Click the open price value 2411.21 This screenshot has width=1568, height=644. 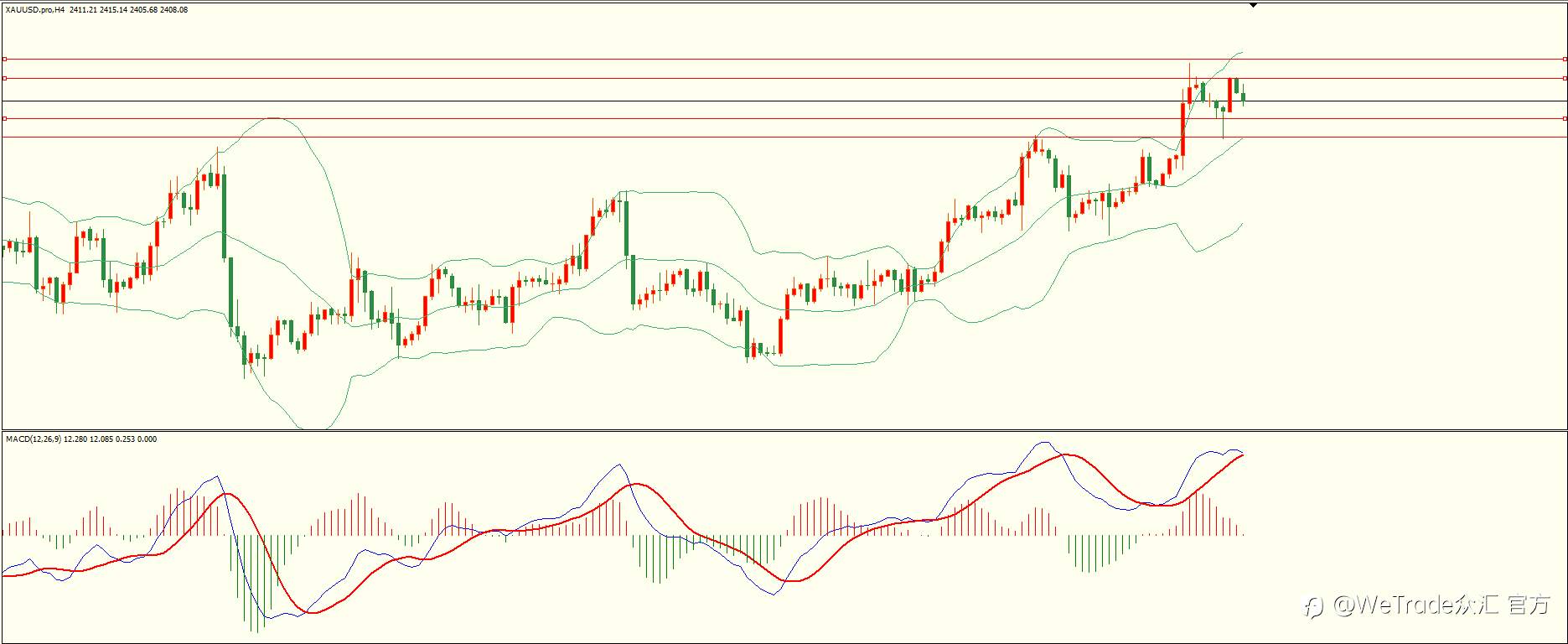coord(84,10)
